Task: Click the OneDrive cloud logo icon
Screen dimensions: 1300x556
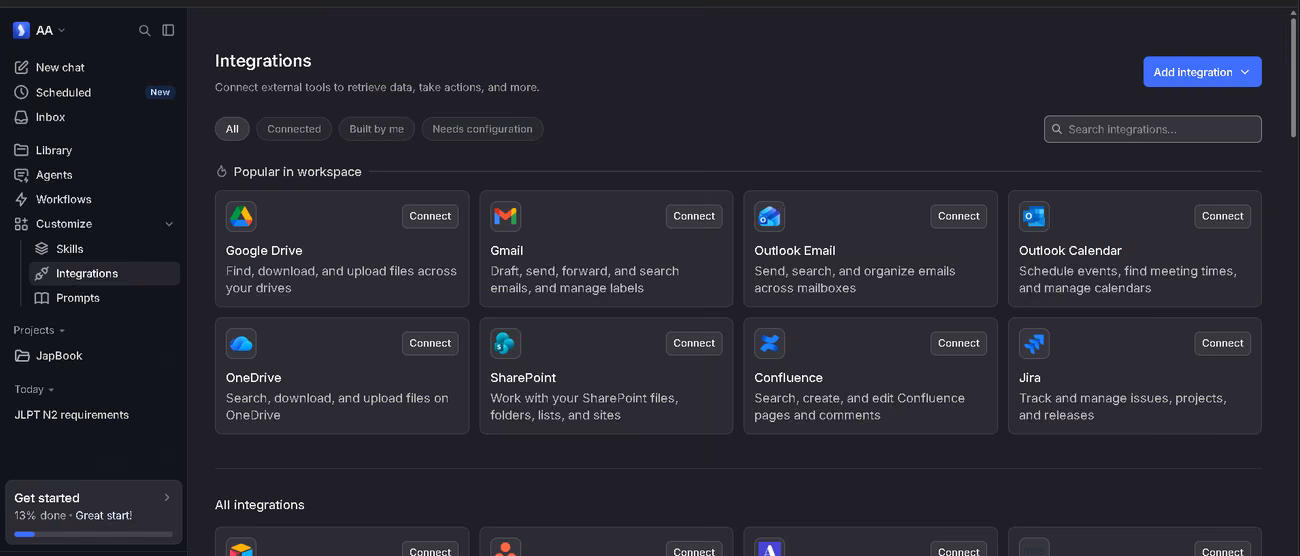Action: (241, 343)
